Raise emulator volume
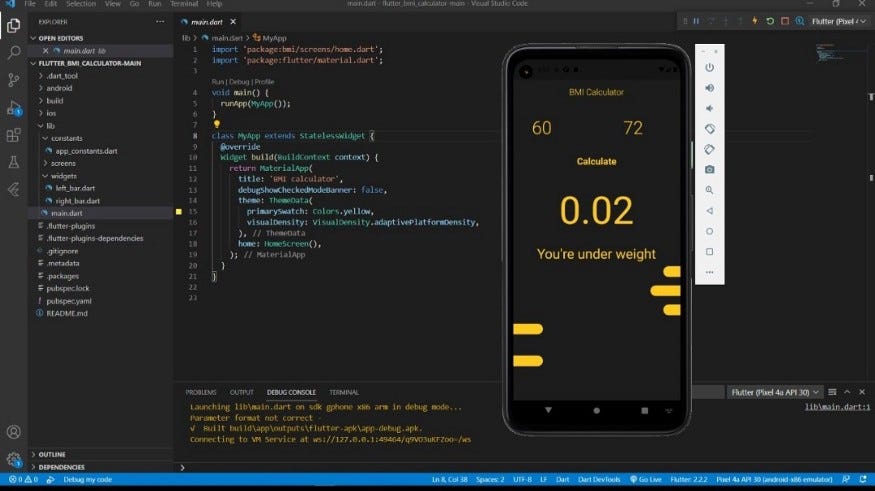Screen dimensions: 875x491 click(709, 88)
